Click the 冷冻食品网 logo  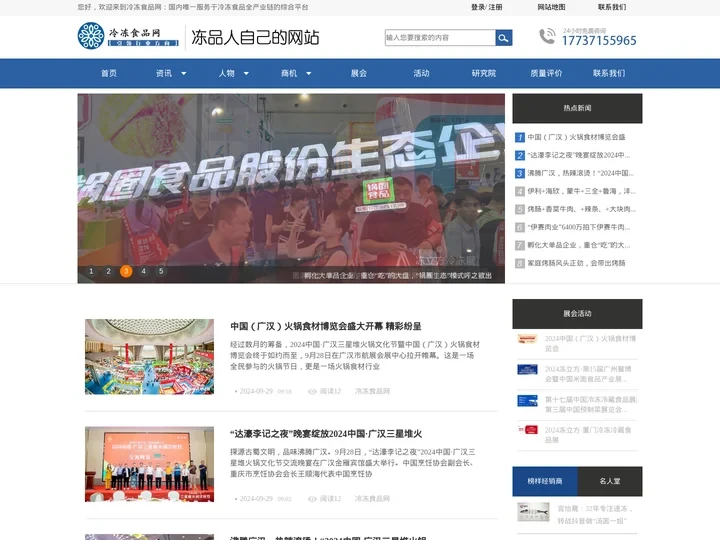point(128,36)
